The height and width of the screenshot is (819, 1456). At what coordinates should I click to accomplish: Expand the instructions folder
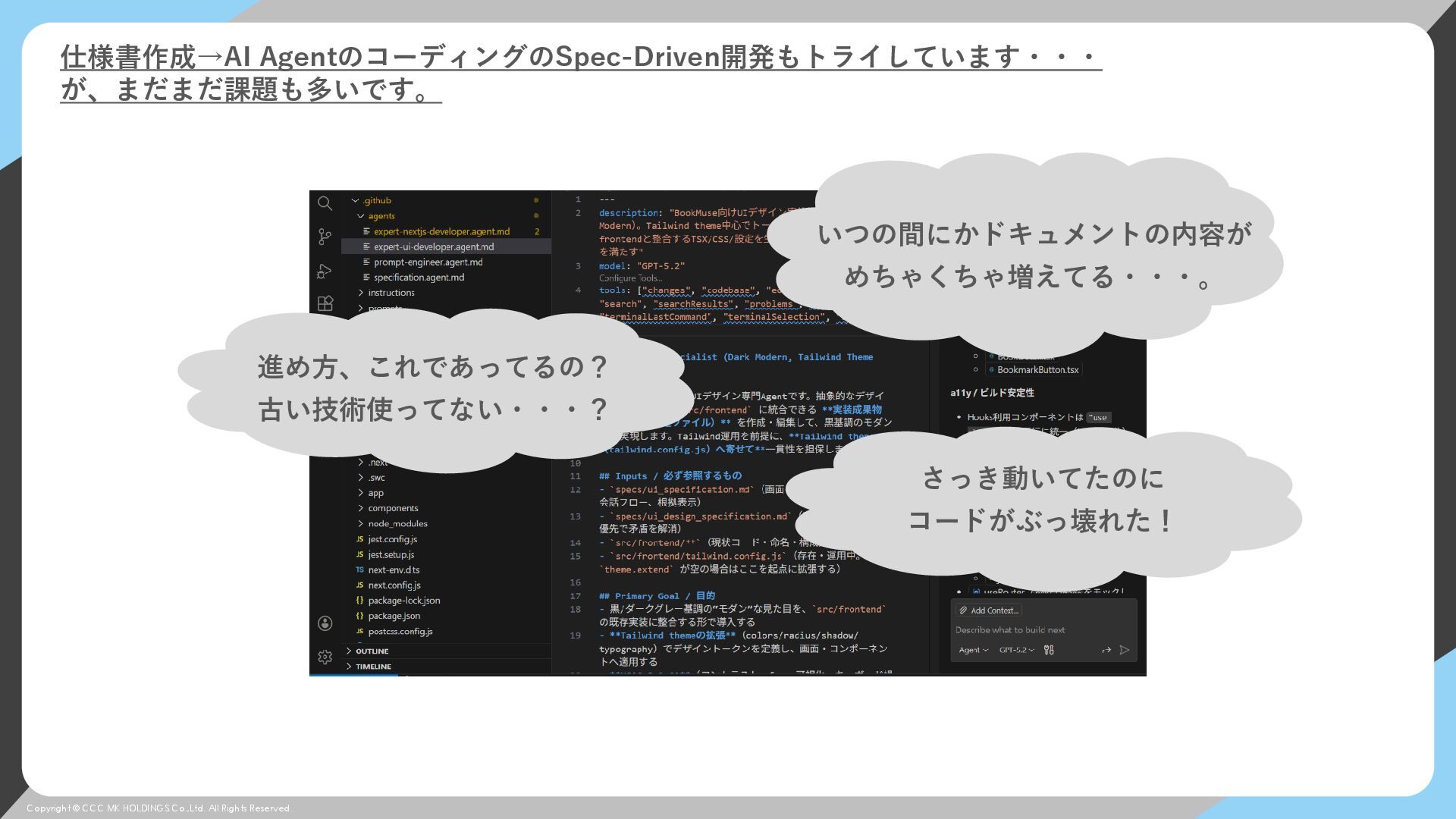pyautogui.click(x=391, y=293)
